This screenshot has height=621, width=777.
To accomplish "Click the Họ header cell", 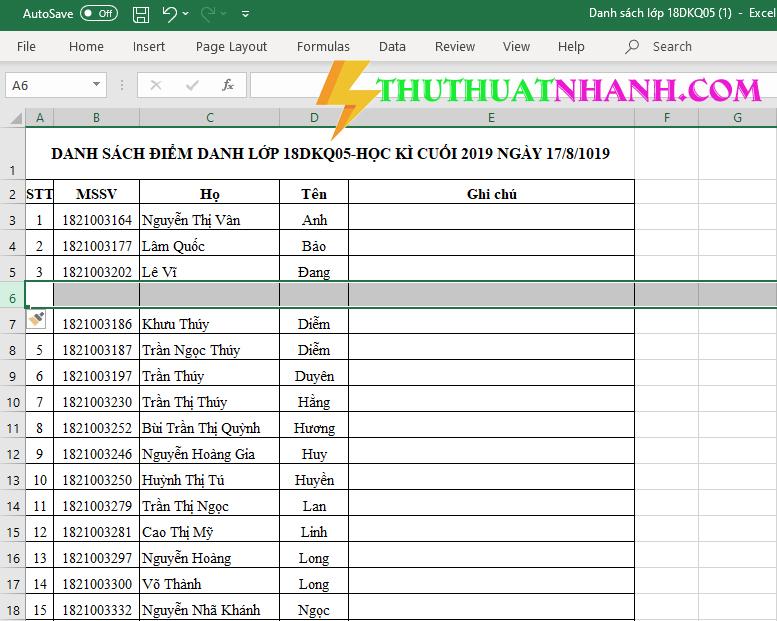I will click(x=210, y=193).
